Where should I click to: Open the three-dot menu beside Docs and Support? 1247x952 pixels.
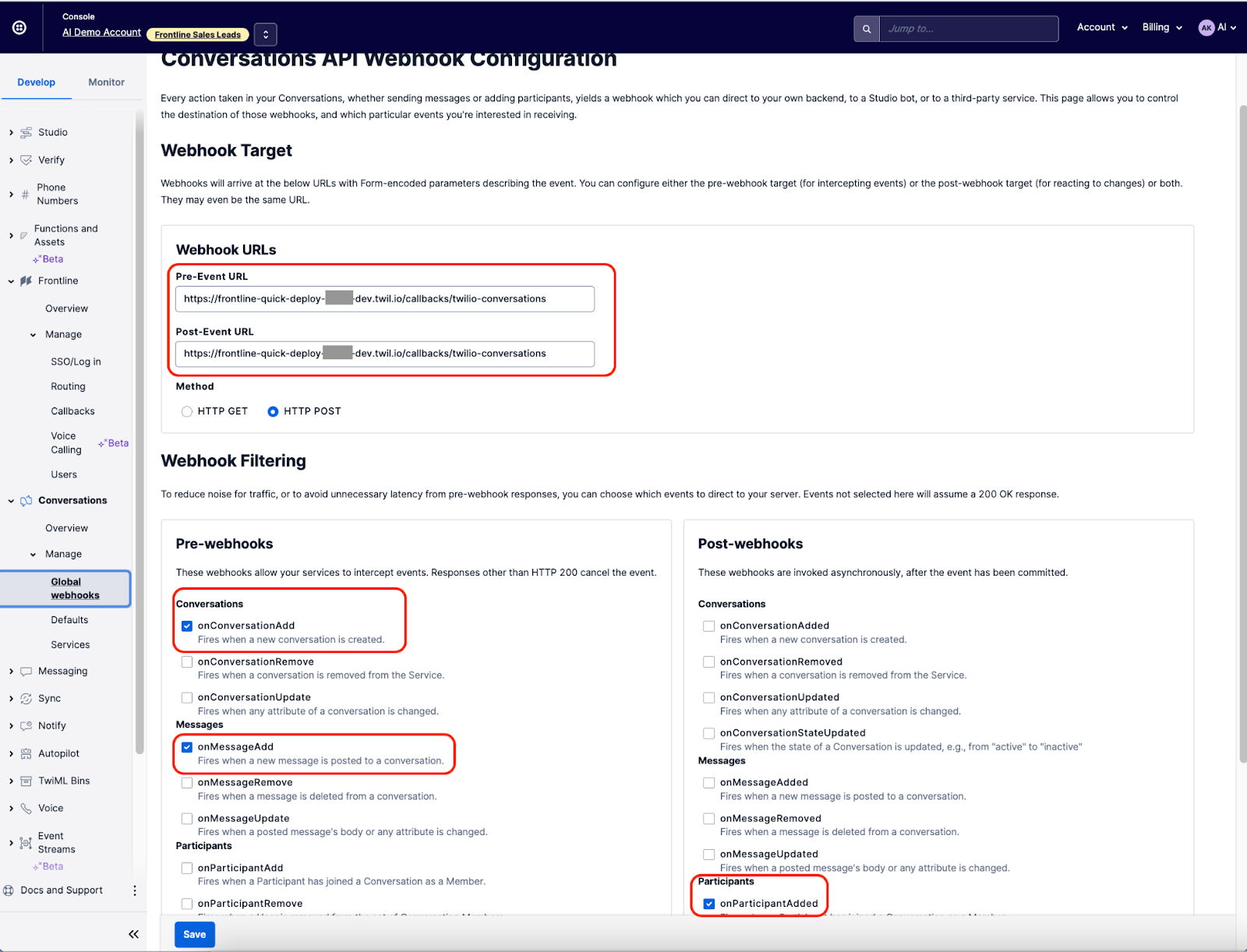(x=134, y=890)
